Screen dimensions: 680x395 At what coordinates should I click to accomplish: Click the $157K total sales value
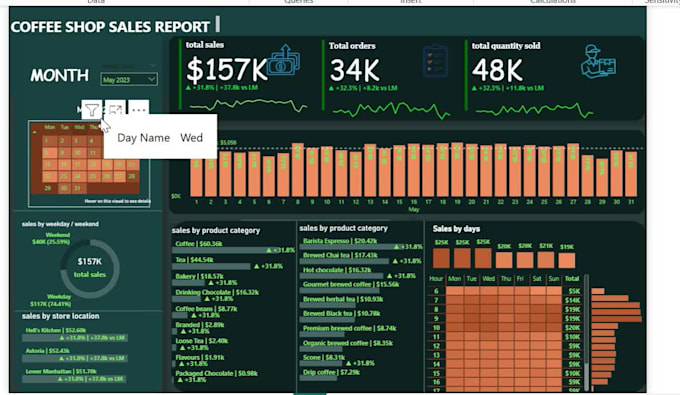coord(226,70)
